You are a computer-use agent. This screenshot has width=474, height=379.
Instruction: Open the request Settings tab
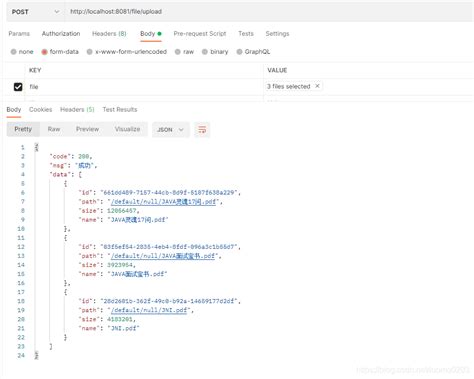pyautogui.click(x=277, y=34)
